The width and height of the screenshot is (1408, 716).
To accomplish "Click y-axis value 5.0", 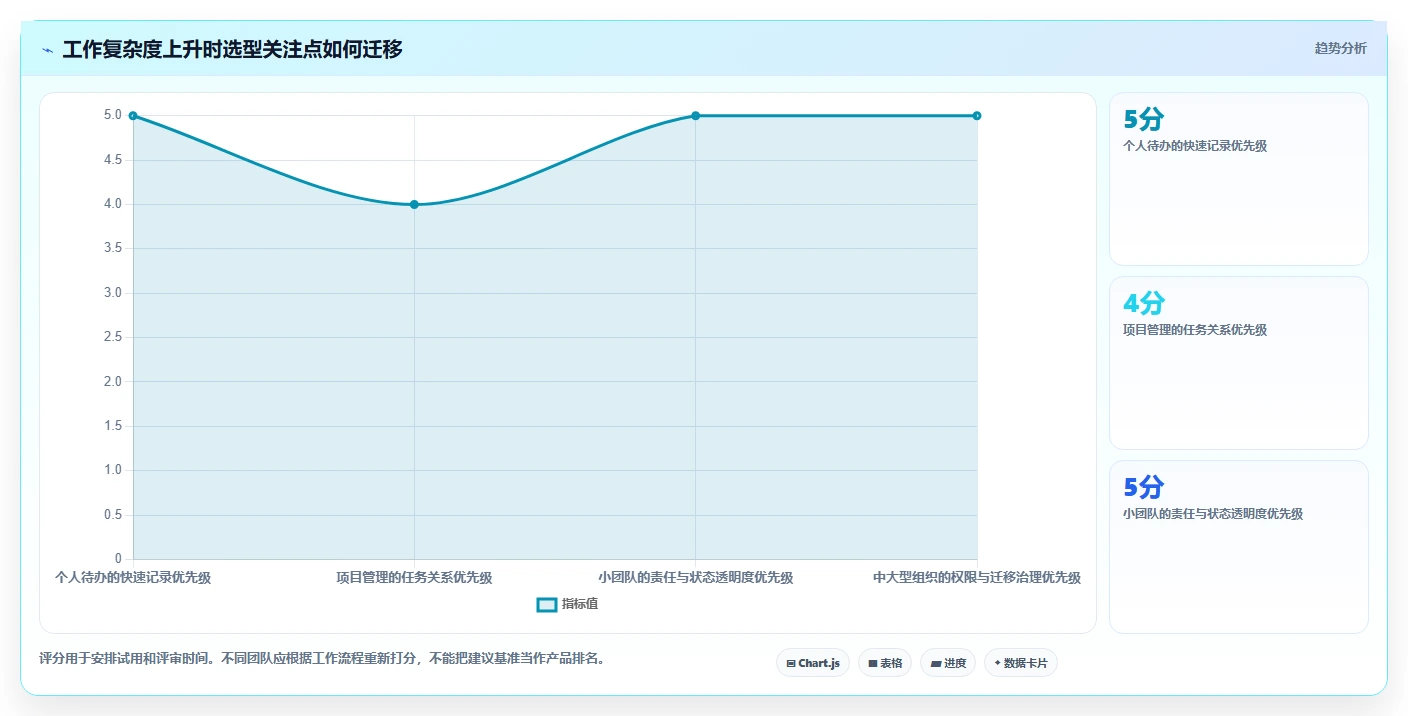I will pos(112,115).
